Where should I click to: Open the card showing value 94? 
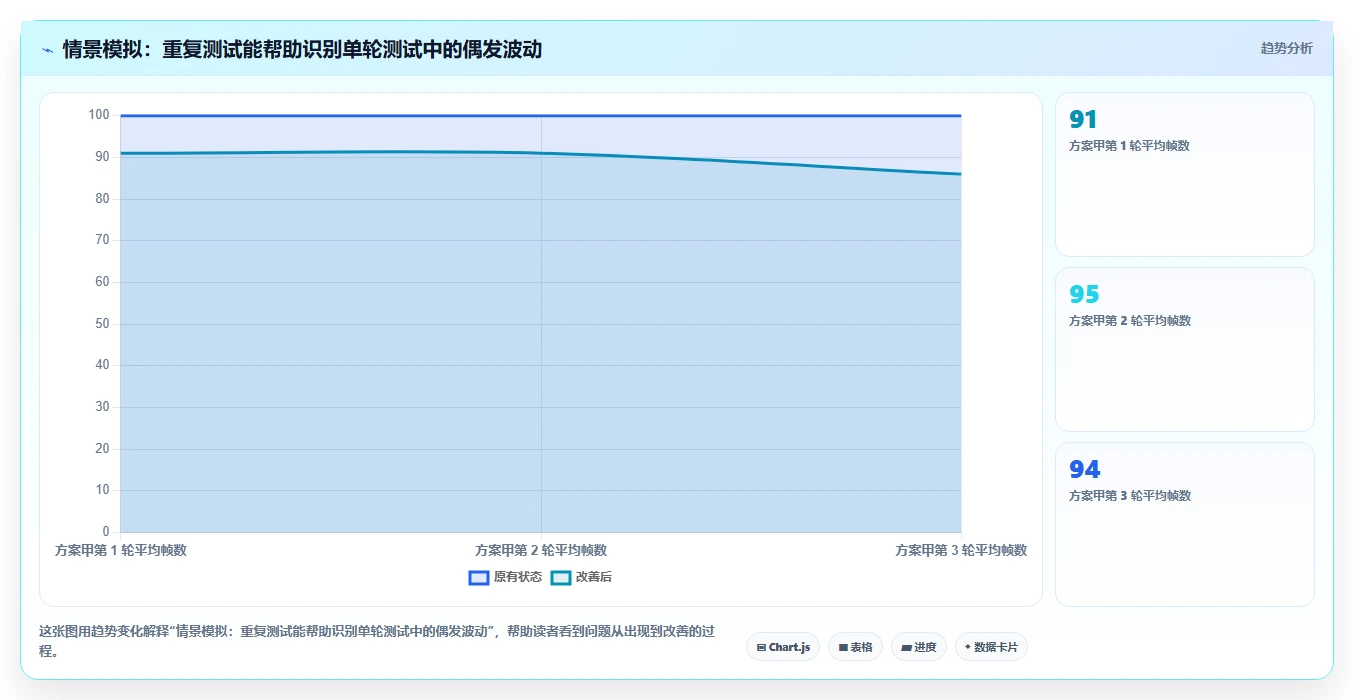pyautogui.click(x=1185, y=525)
